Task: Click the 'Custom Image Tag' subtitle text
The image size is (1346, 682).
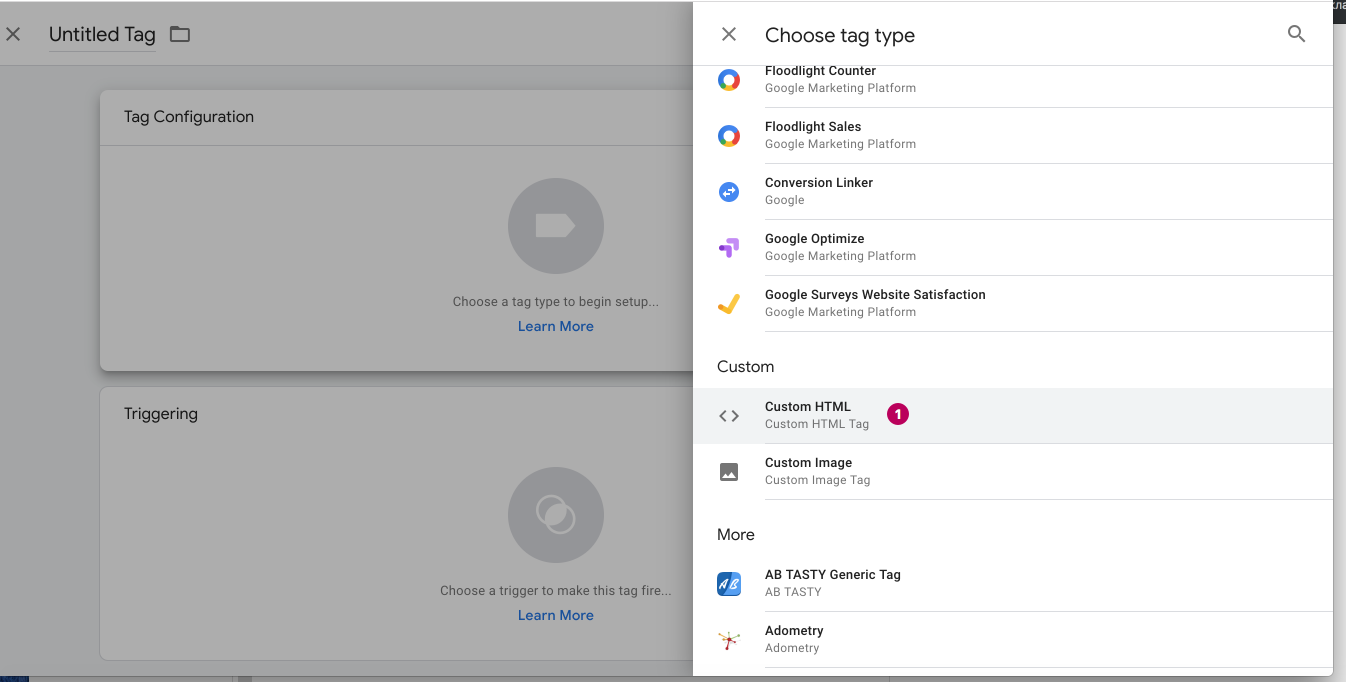Action: [818, 480]
